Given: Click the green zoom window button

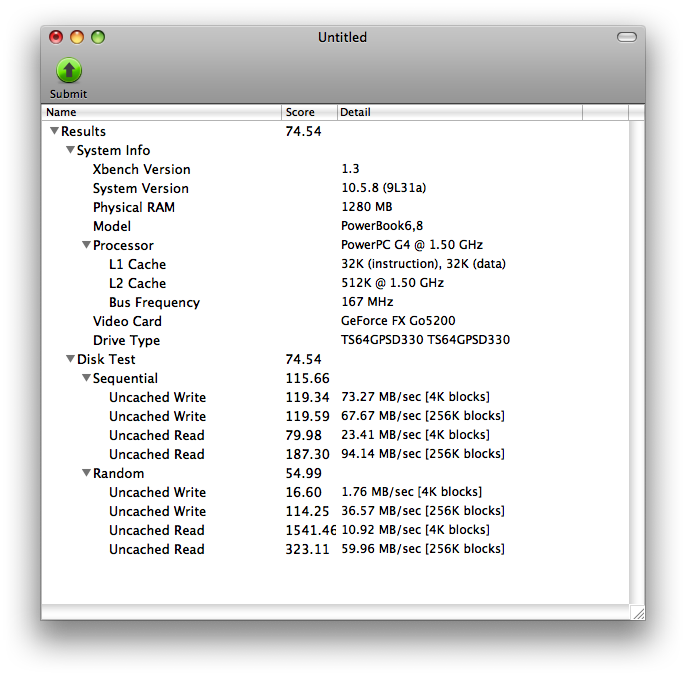Looking at the screenshot, I should [x=98, y=37].
